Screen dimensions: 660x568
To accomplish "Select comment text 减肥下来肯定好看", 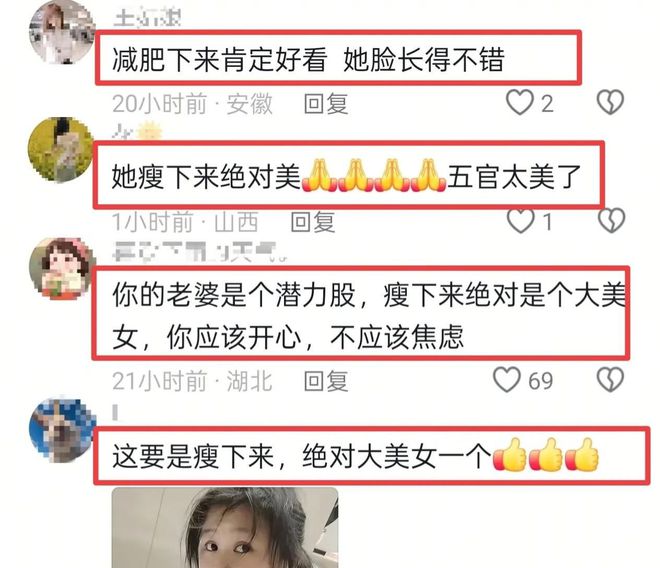I will coord(219,59).
